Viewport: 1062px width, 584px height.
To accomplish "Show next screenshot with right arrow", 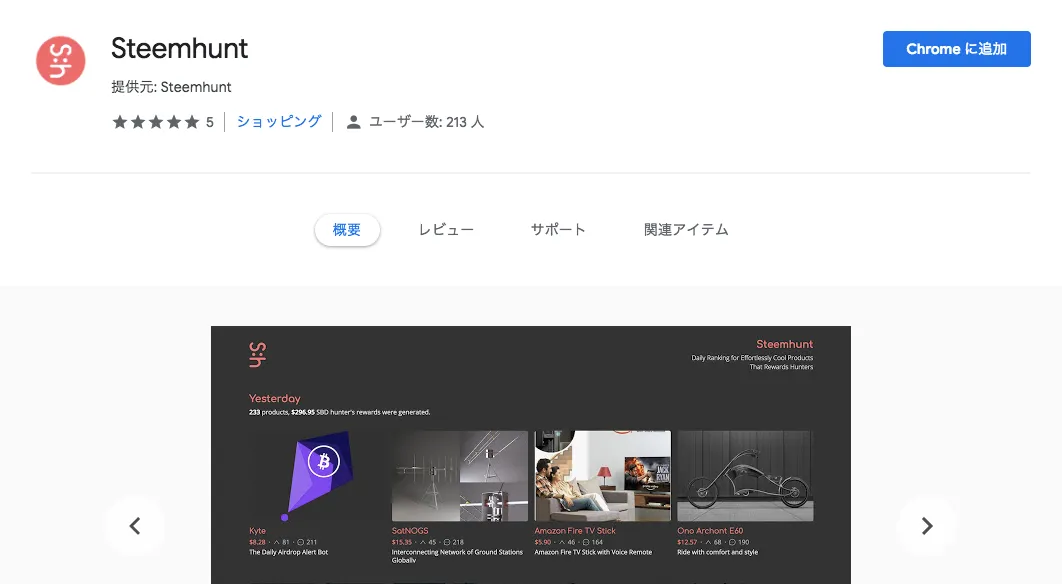I will 927,526.
